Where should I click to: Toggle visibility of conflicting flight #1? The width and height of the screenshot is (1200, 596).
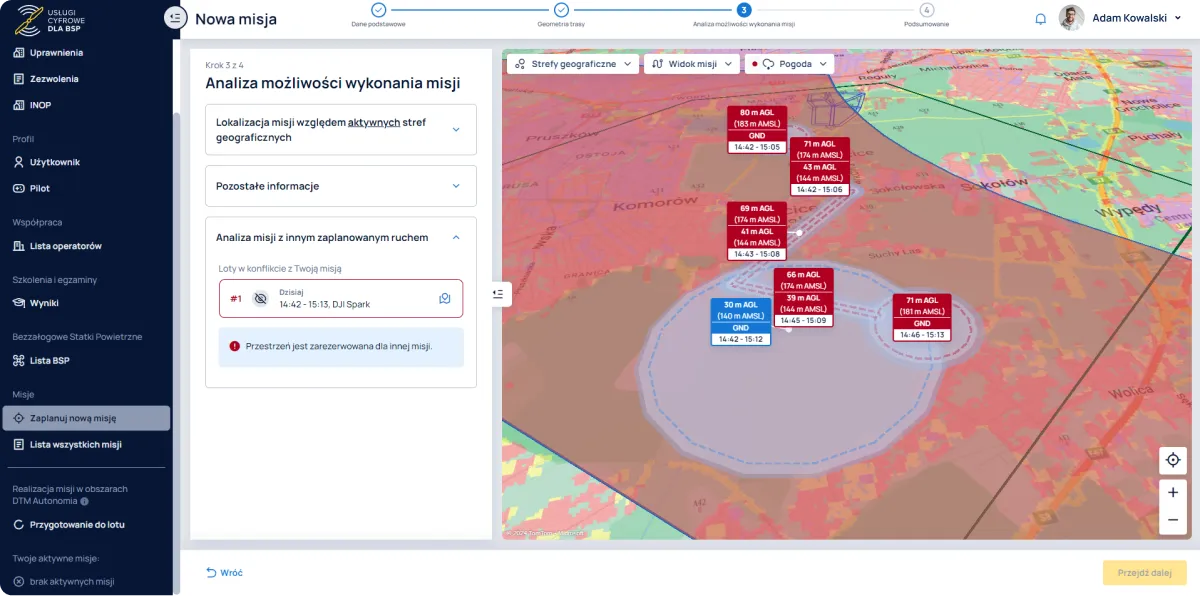tap(260, 298)
